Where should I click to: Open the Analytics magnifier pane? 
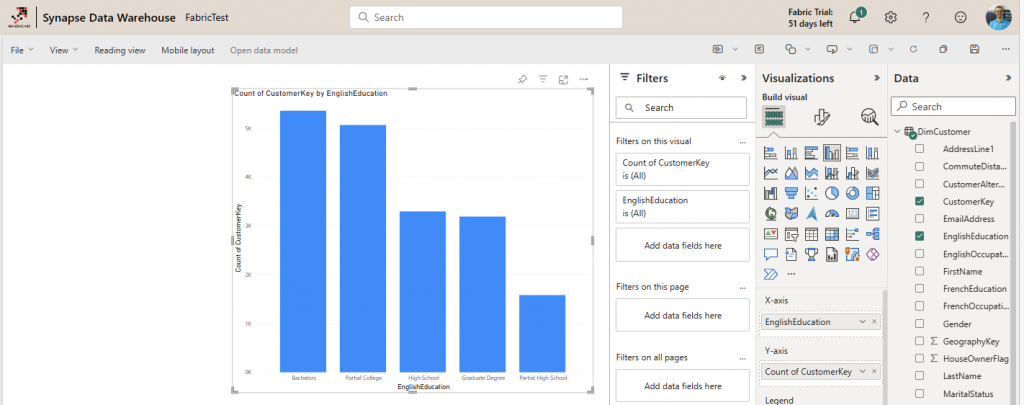[869, 117]
